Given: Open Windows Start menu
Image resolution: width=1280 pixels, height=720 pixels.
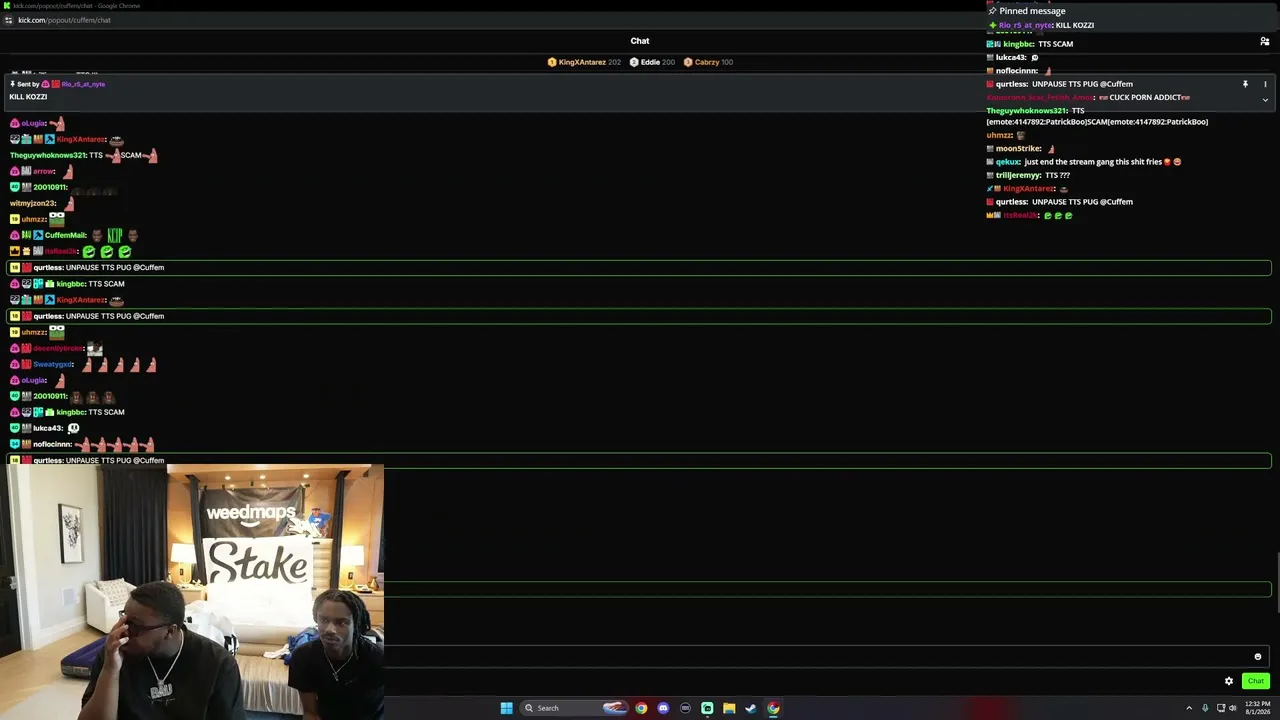Looking at the screenshot, I should pos(506,708).
